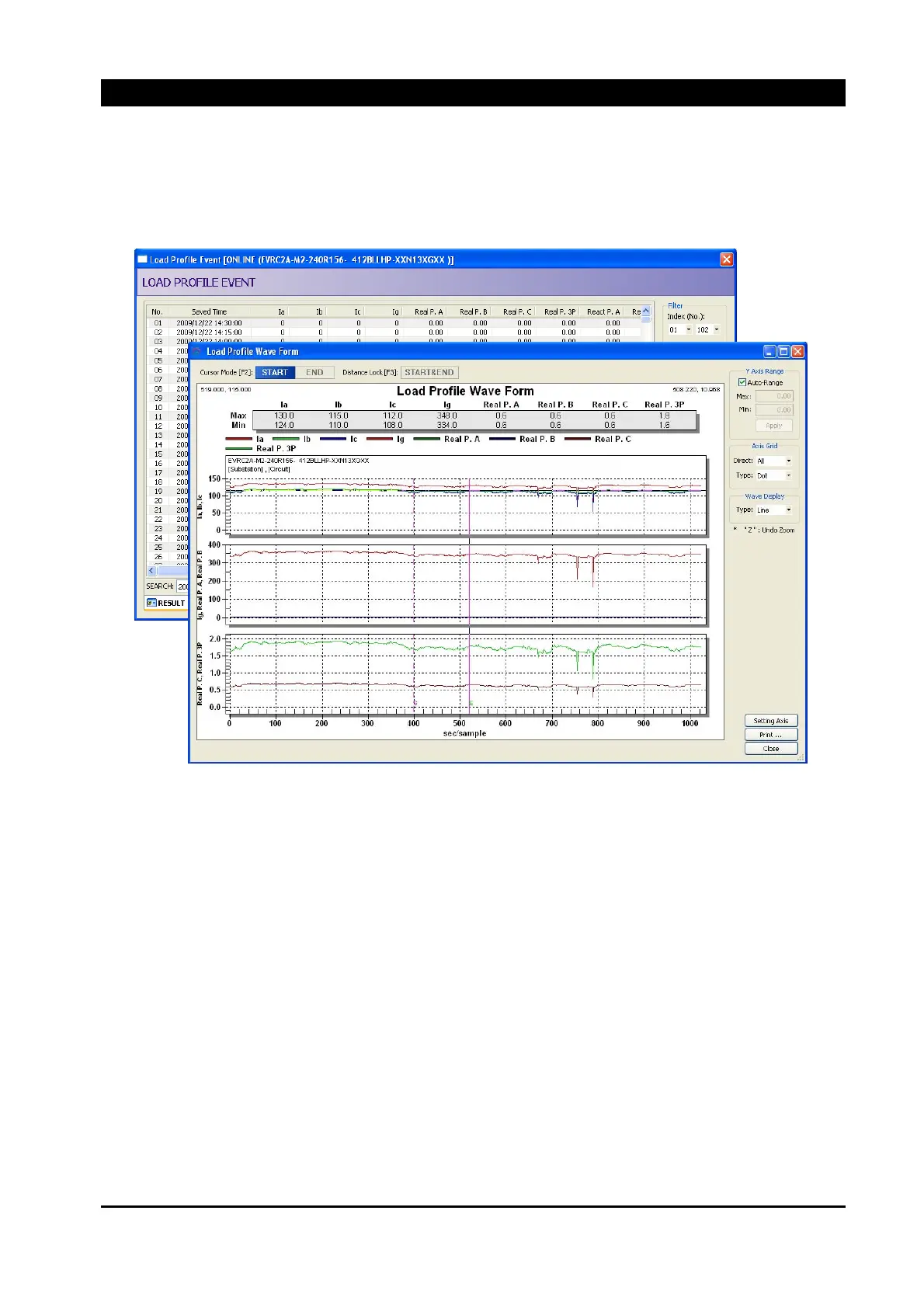The height and width of the screenshot is (1308, 924).
Task: Maximize the Load Profile Wave Form window
Action: pyautogui.click(x=783, y=352)
